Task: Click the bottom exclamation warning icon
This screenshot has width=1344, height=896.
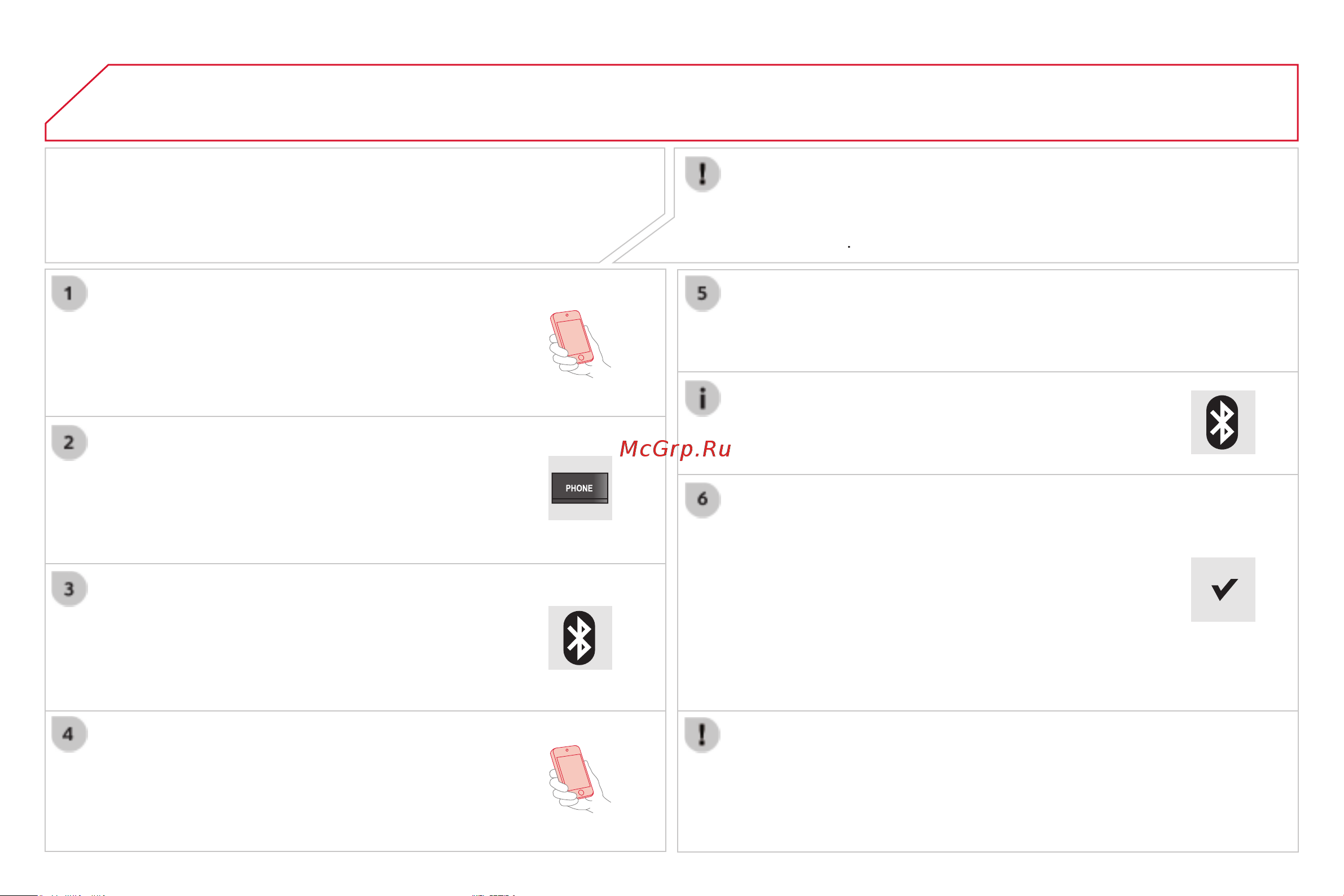Action: (x=702, y=735)
